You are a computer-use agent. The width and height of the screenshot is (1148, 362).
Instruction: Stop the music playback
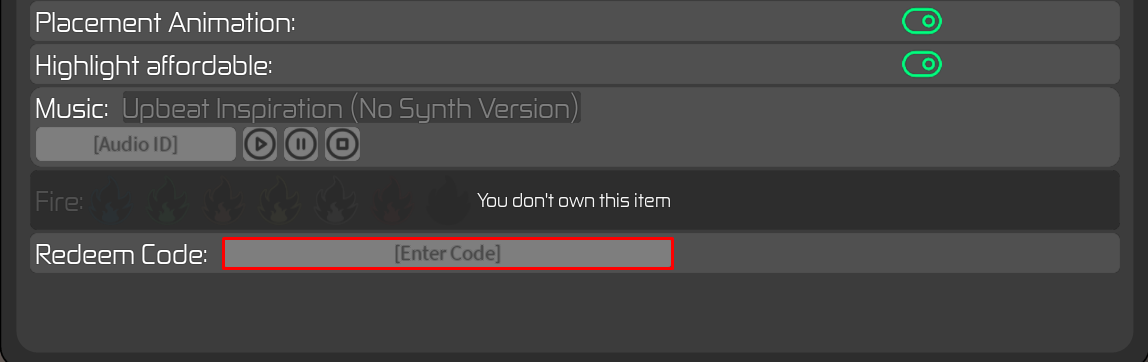tap(342, 144)
